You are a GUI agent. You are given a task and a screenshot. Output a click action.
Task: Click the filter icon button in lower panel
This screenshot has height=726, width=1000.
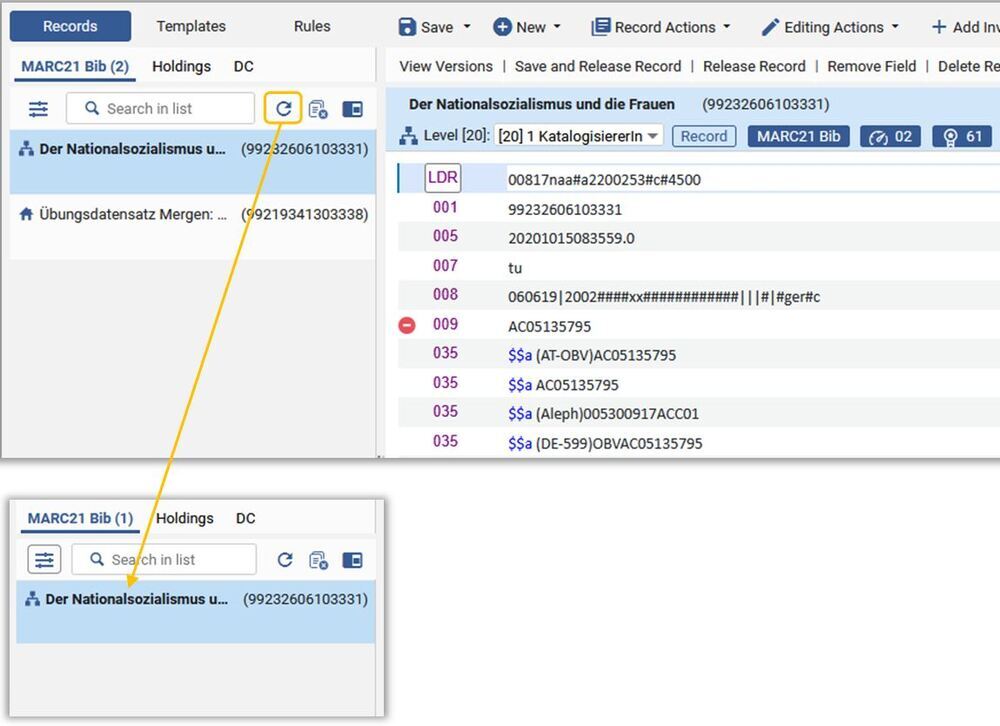(x=44, y=559)
